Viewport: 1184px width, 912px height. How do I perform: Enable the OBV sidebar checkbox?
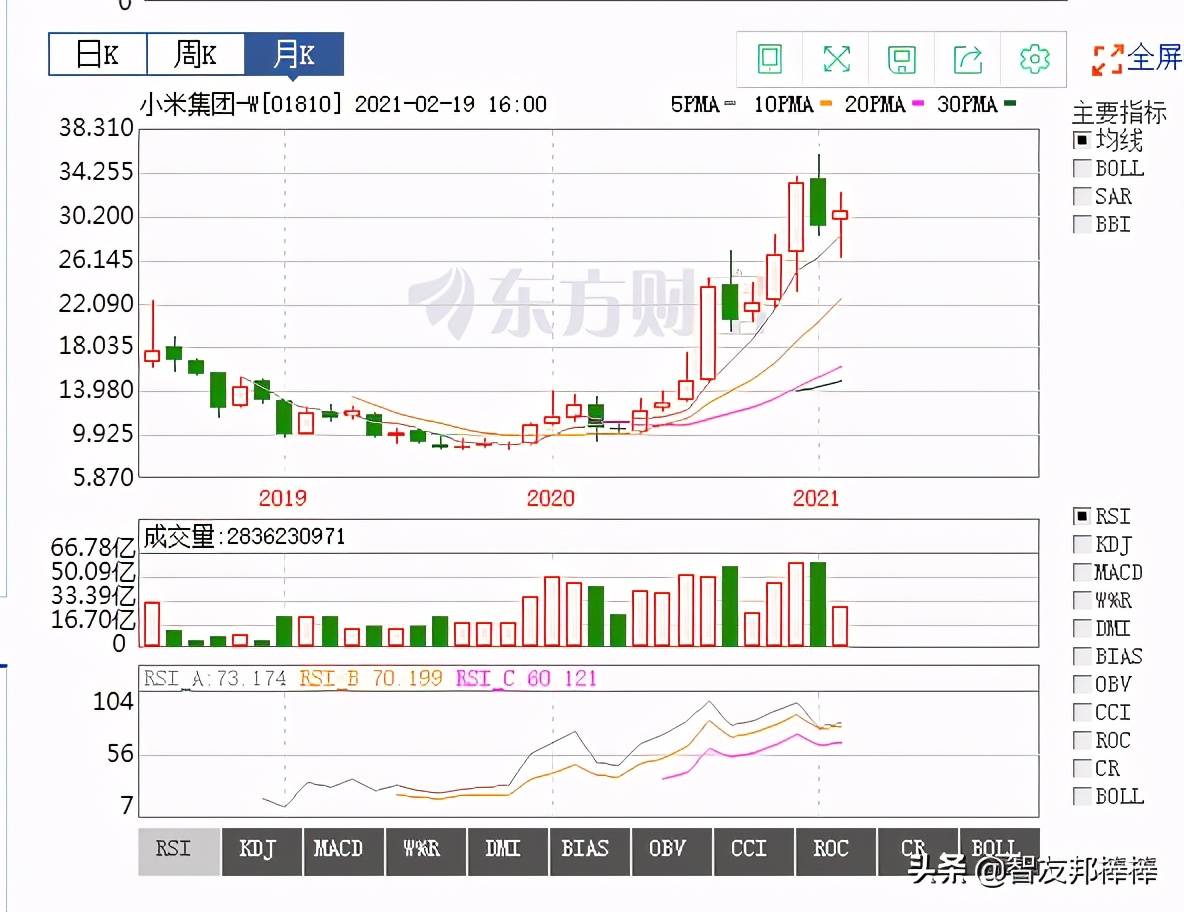pos(1081,684)
